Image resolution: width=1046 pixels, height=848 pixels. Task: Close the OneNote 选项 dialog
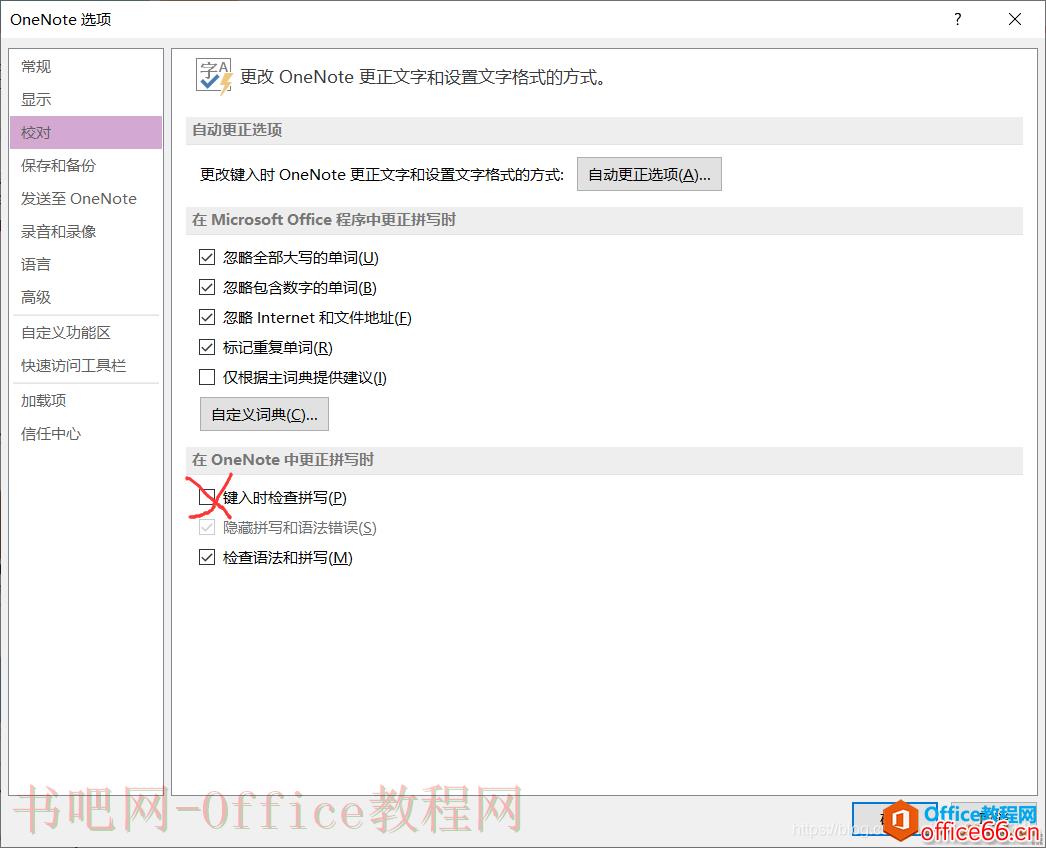pos(1015,19)
